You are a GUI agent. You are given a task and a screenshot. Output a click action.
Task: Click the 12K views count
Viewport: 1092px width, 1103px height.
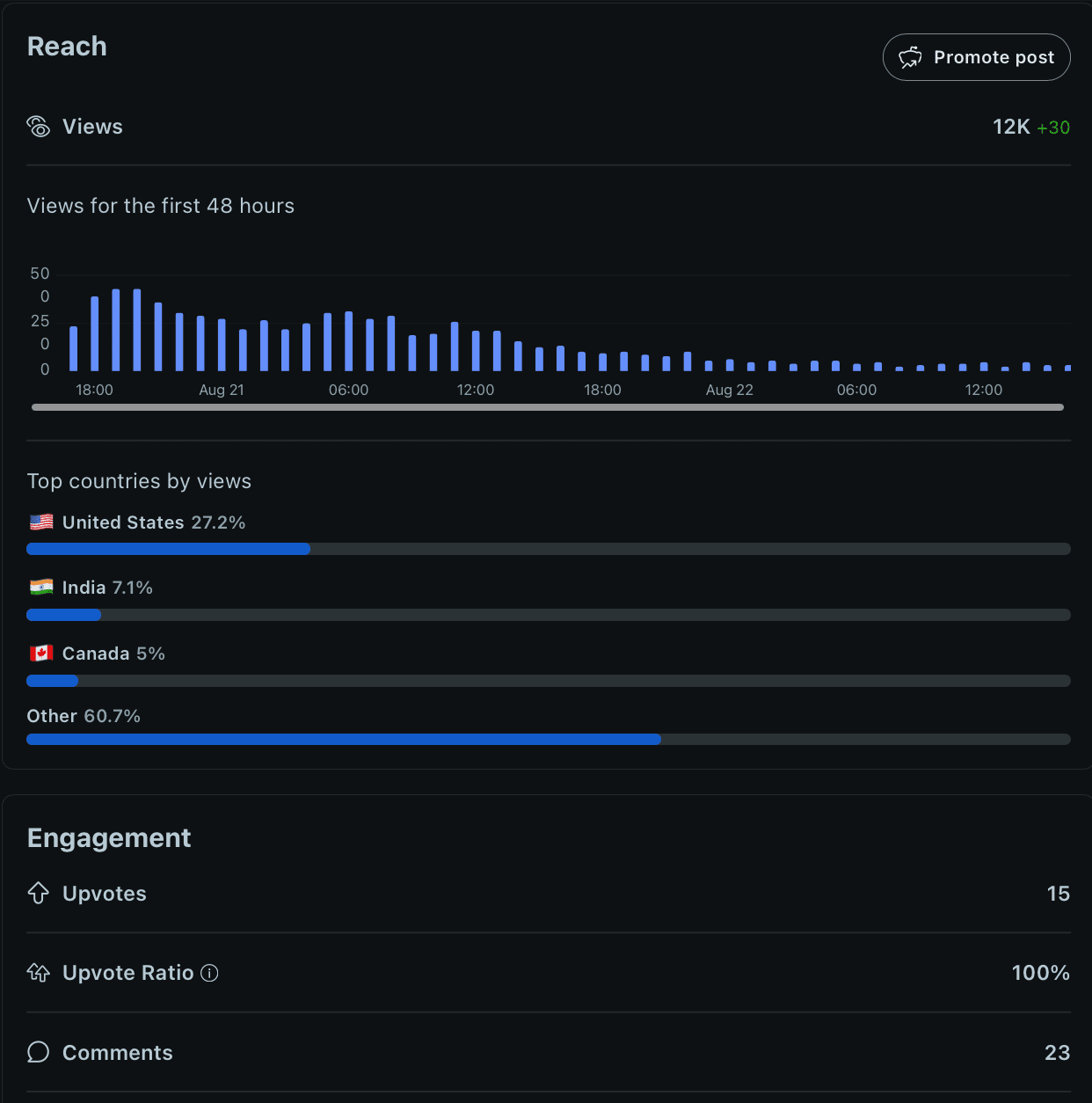point(1010,127)
